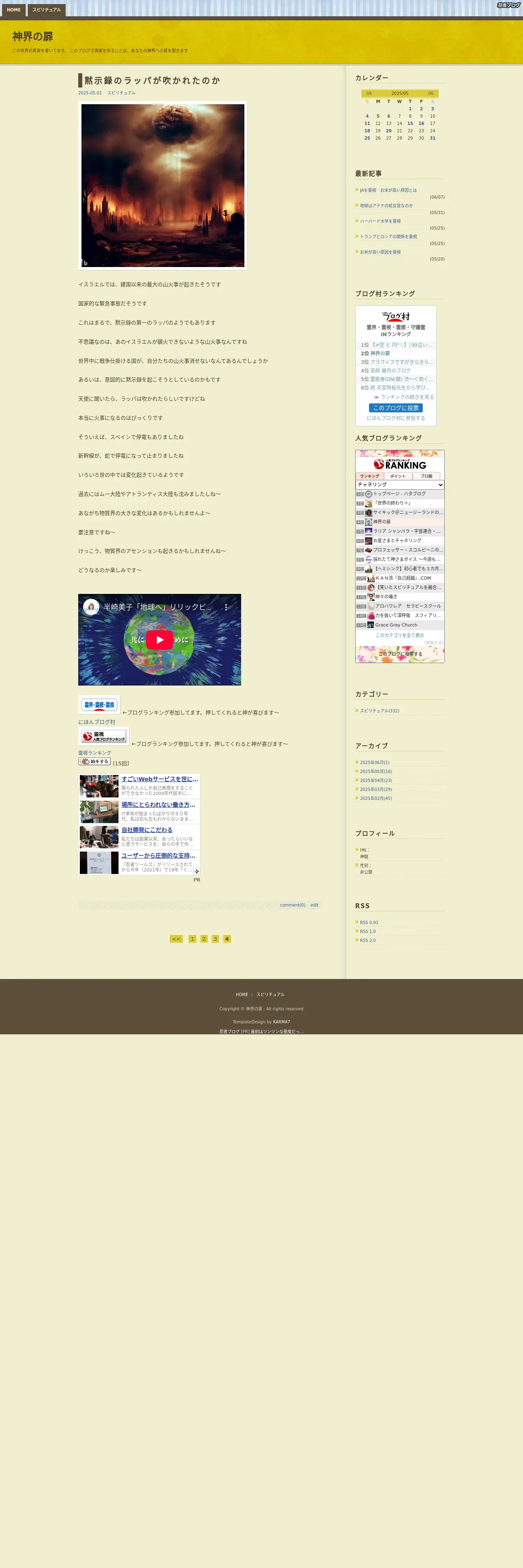Click KARMA7 template design link in footer
Image resolution: width=523 pixels, height=1568 pixels.
(x=281, y=1022)
